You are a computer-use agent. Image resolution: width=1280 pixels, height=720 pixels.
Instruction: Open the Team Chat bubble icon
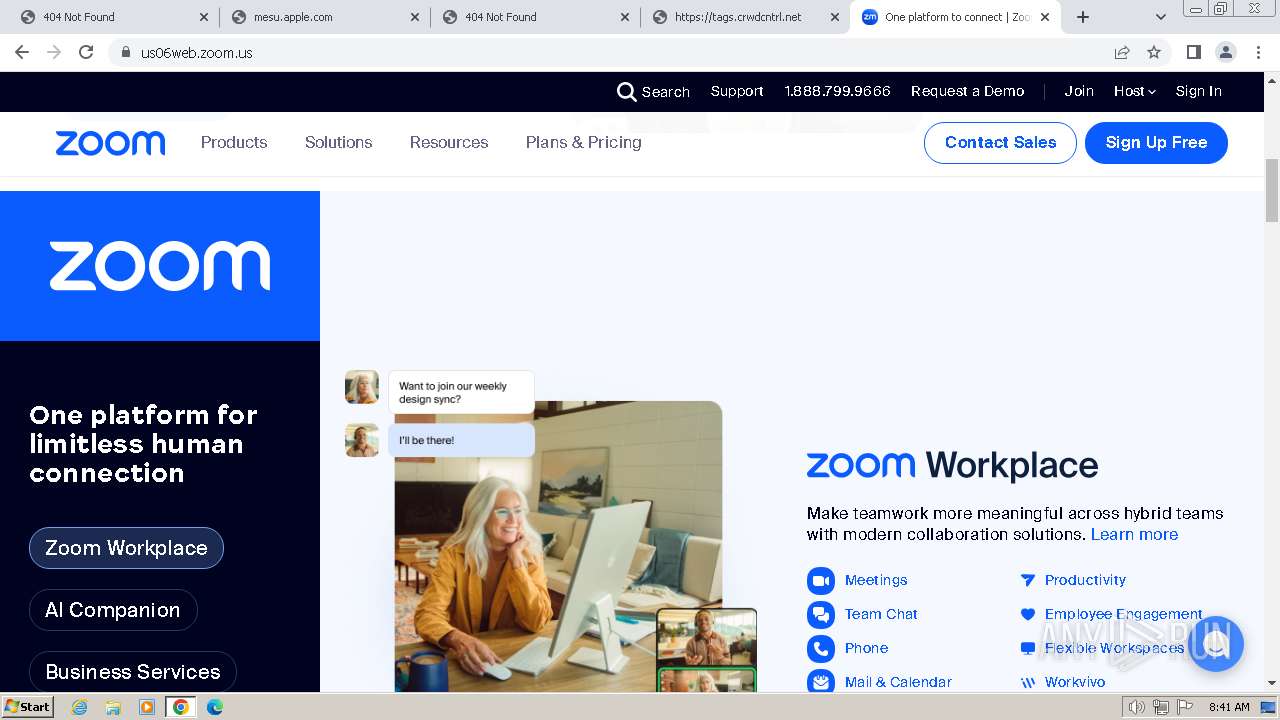coord(821,614)
